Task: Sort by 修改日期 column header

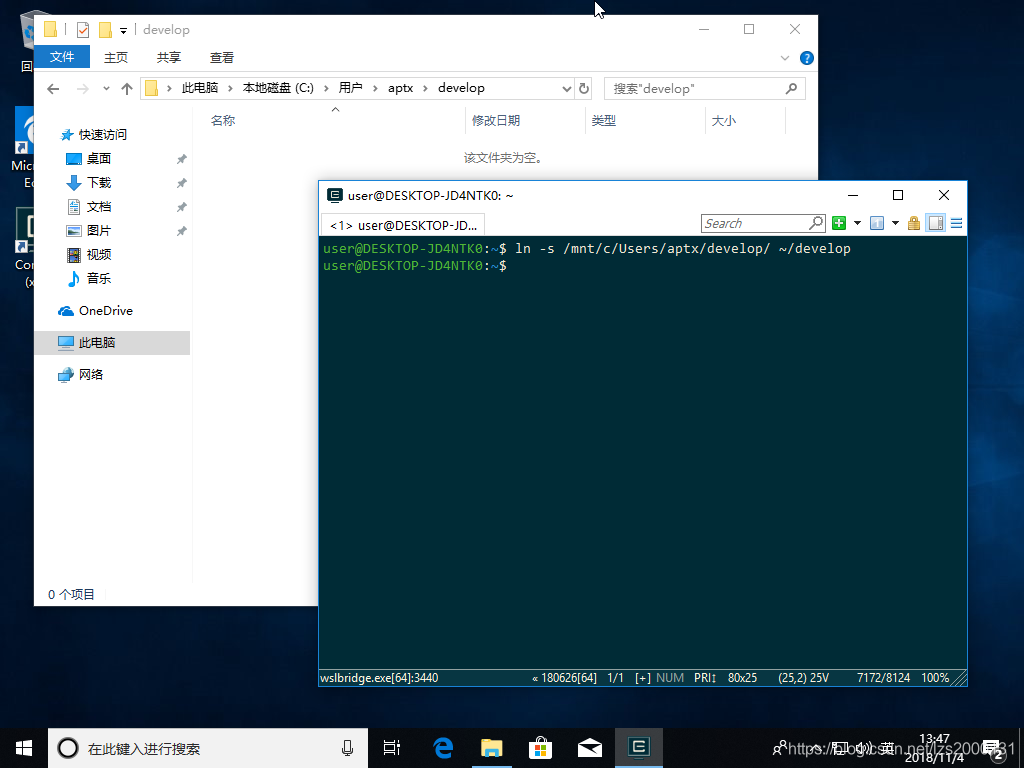Action: tap(496, 121)
